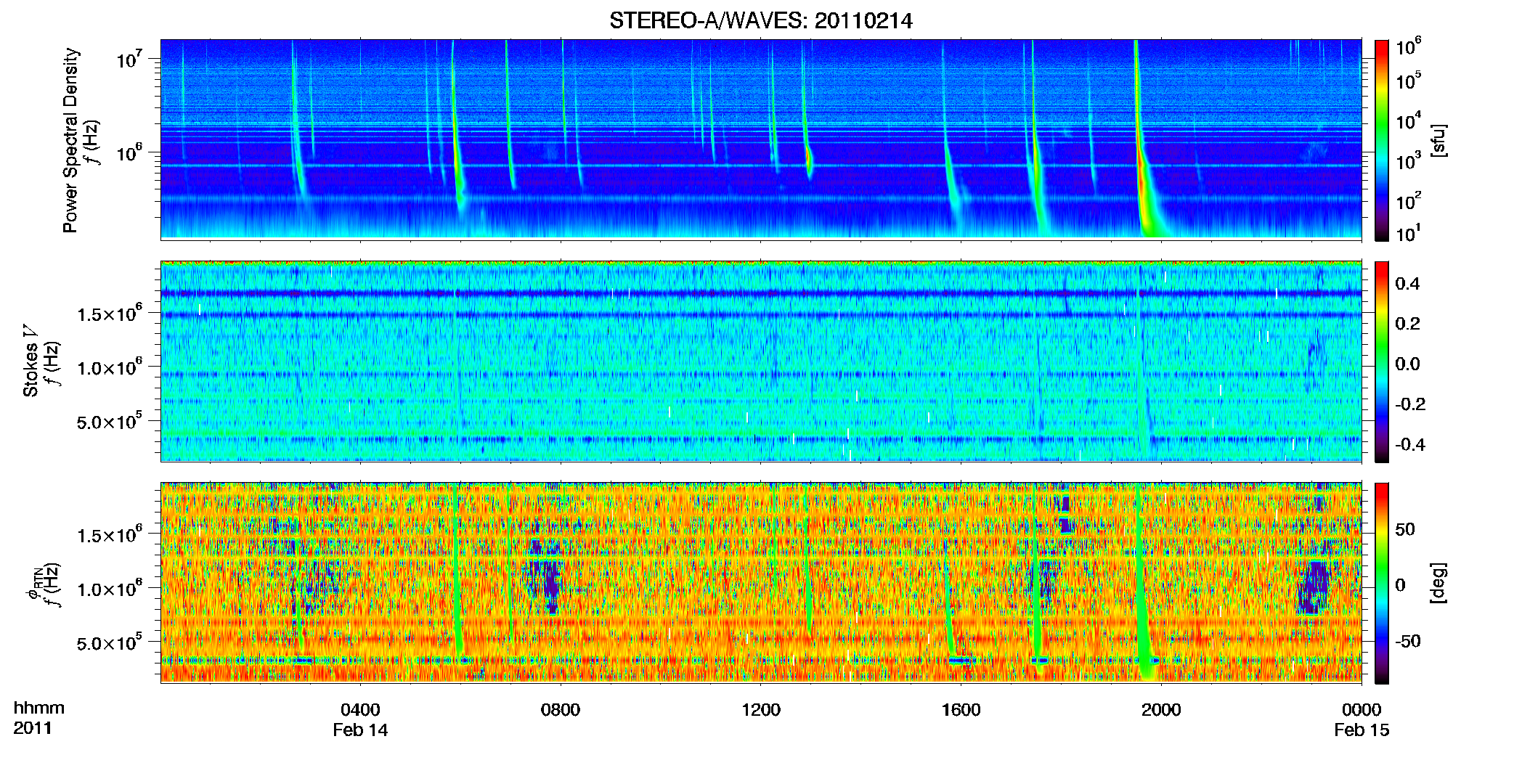Click the -50 value on the degrees color bar
Screen dimensions: 1522x784
(1408, 642)
